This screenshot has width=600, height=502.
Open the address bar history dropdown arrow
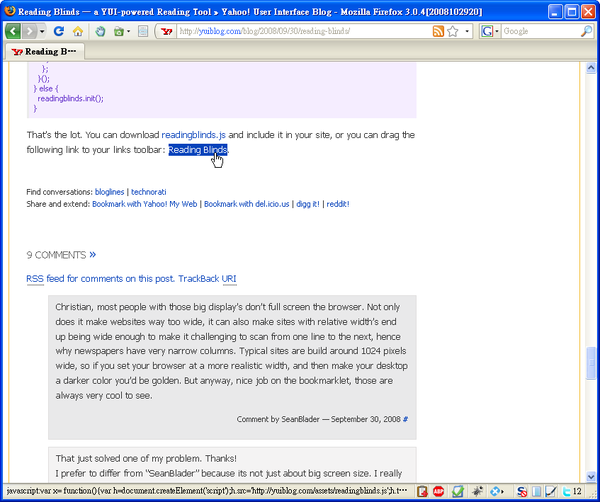coord(467,31)
